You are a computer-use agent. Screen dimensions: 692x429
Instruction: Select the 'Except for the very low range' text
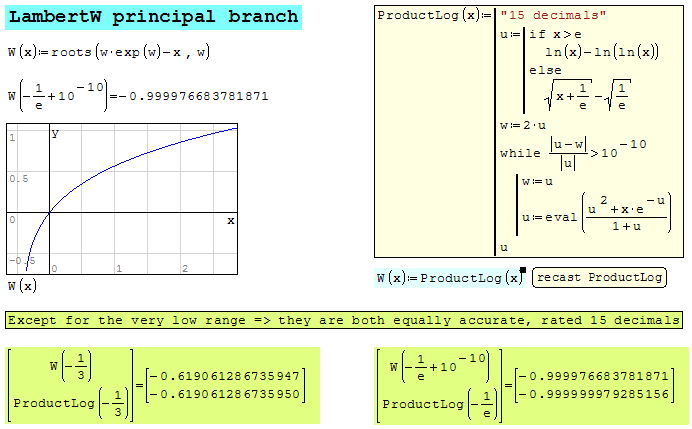[x=345, y=320]
